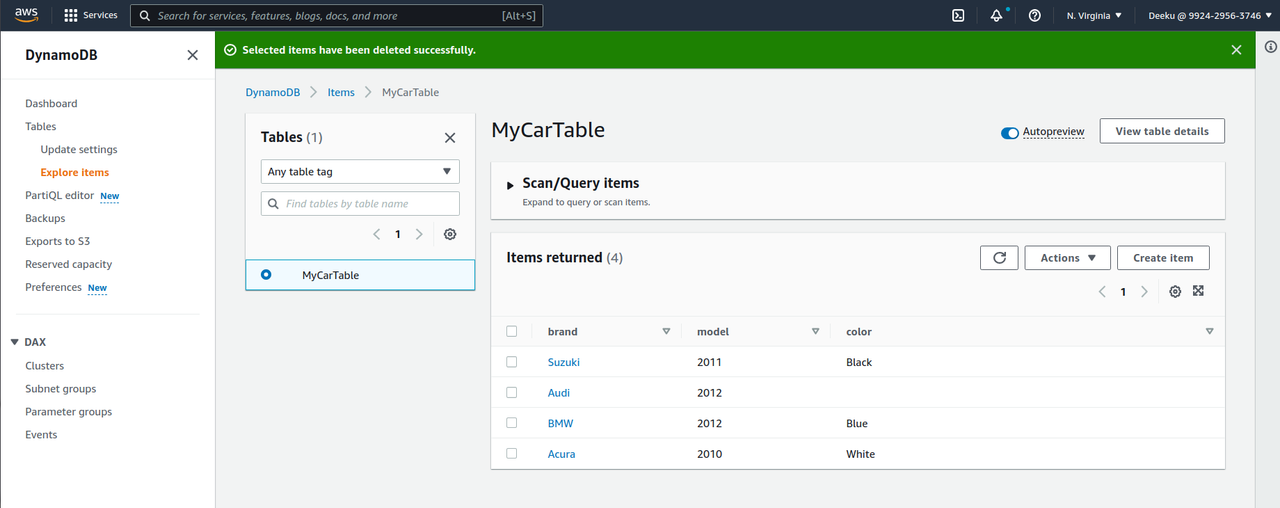Open Preferences in the sidebar

click(54, 288)
